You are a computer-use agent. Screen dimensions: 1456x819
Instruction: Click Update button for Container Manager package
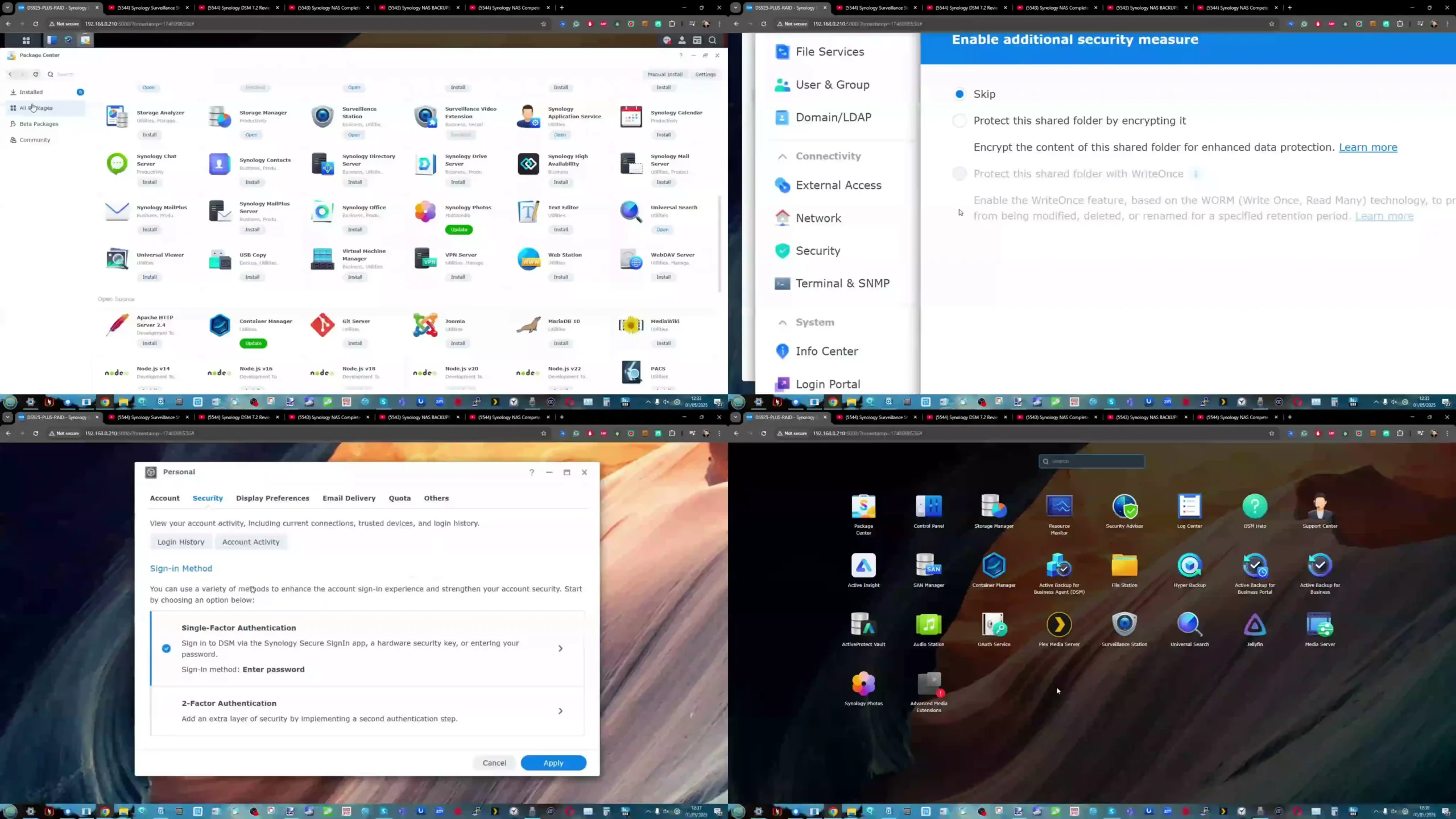(253, 344)
